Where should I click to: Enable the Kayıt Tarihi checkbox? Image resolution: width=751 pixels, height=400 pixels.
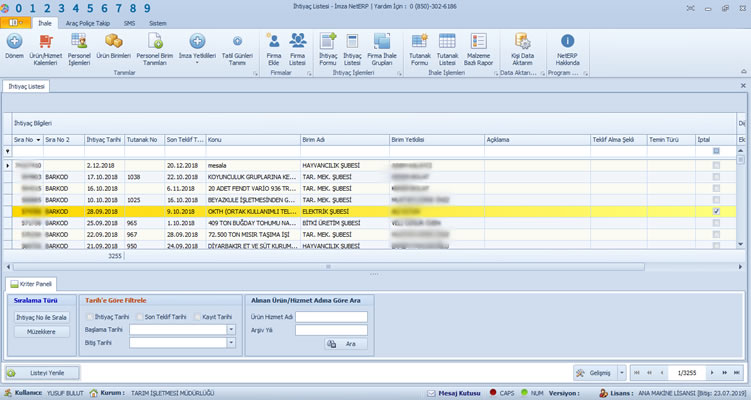[x=197, y=317]
